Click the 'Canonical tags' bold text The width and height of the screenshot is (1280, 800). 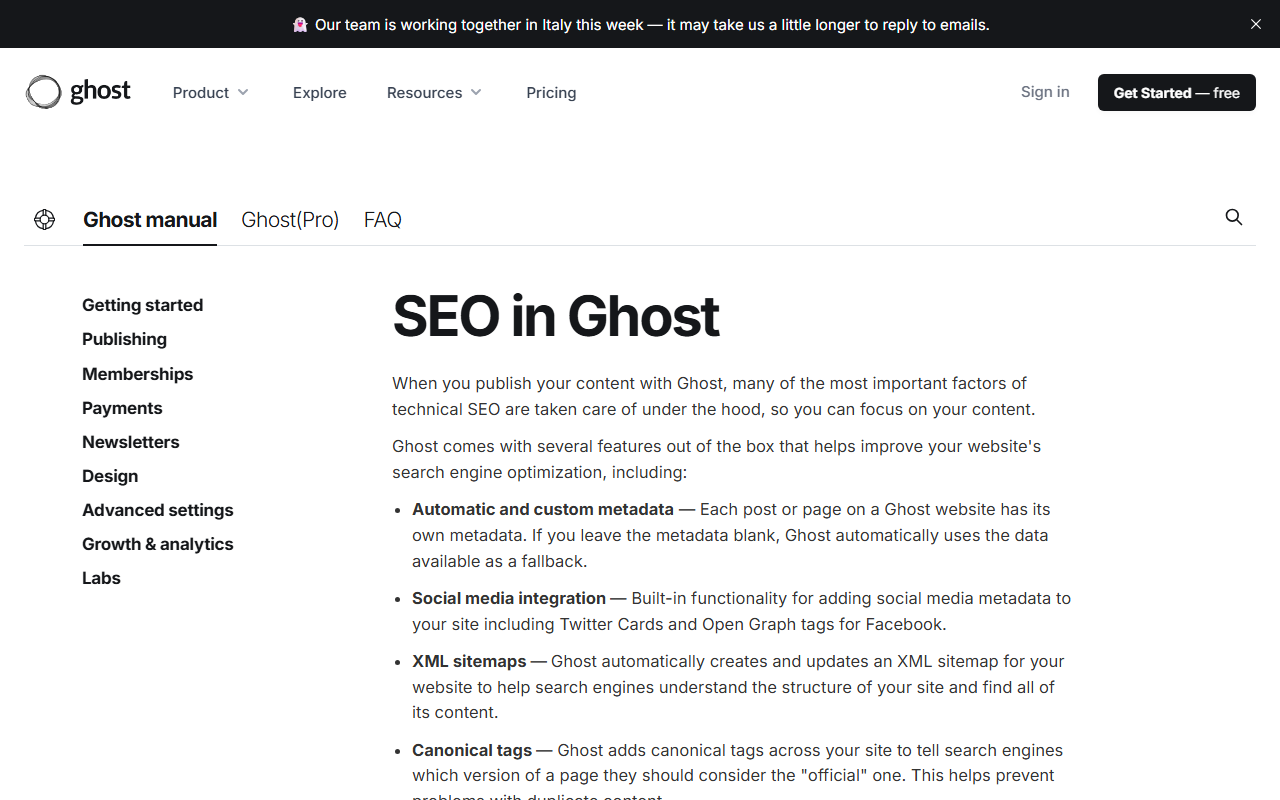(472, 750)
